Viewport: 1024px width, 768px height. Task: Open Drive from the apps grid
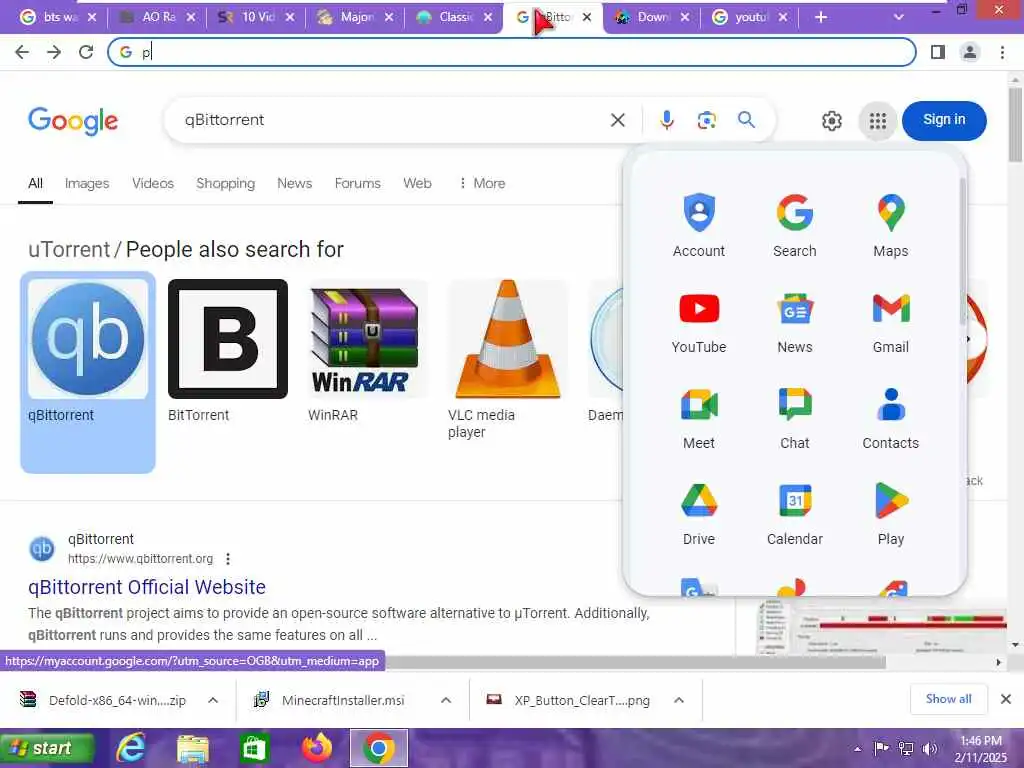point(699,514)
